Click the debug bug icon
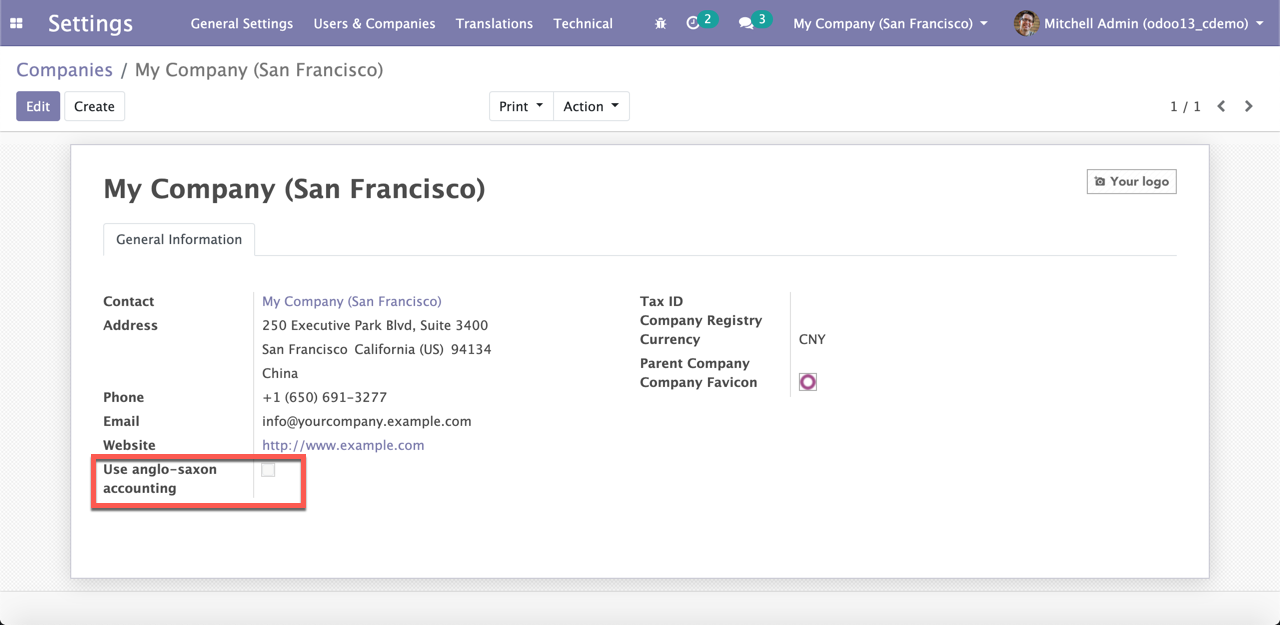Viewport: 1280px width, 625px height. point(660,23)
